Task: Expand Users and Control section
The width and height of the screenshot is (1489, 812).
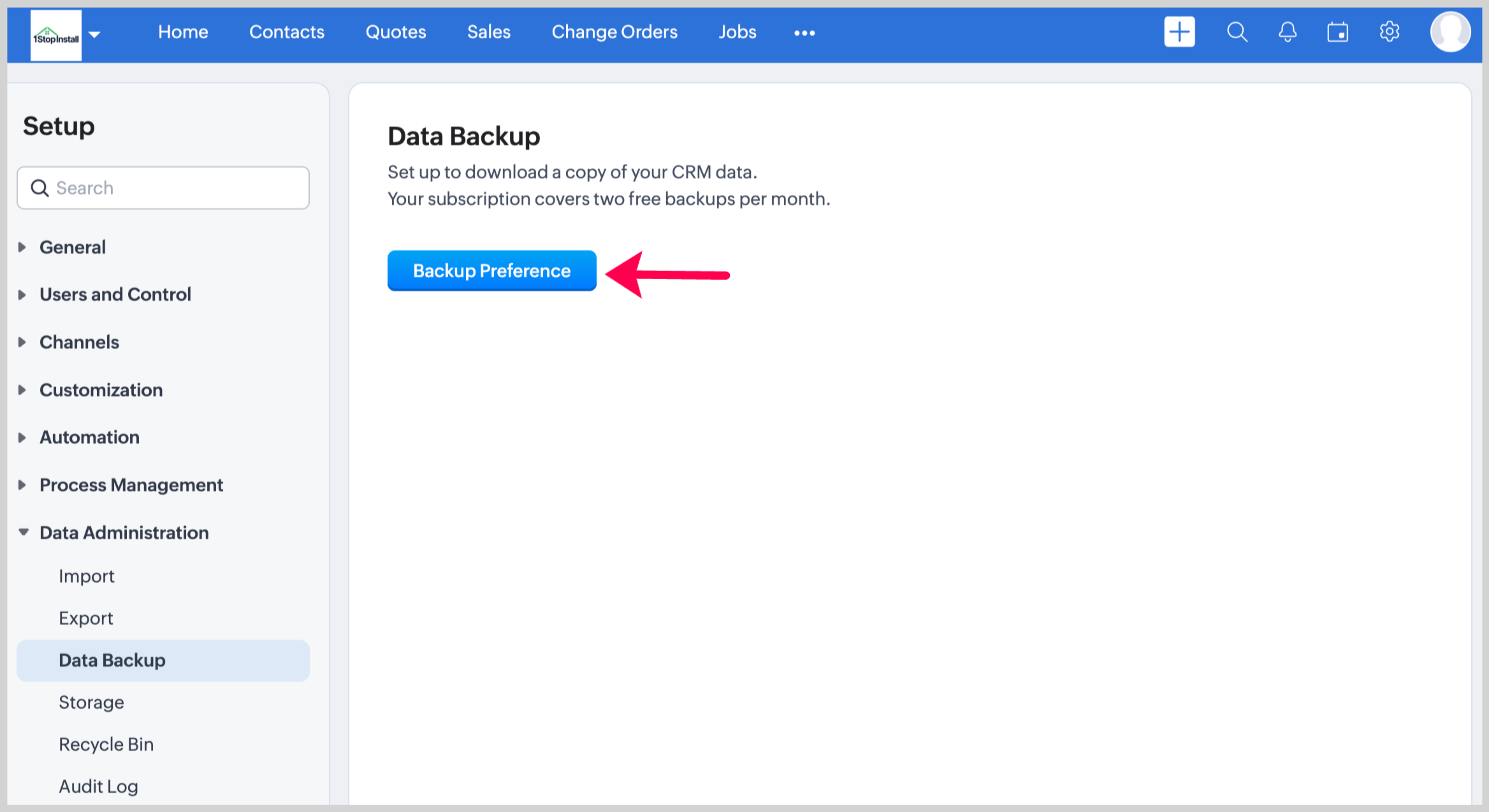Action: 115,294
